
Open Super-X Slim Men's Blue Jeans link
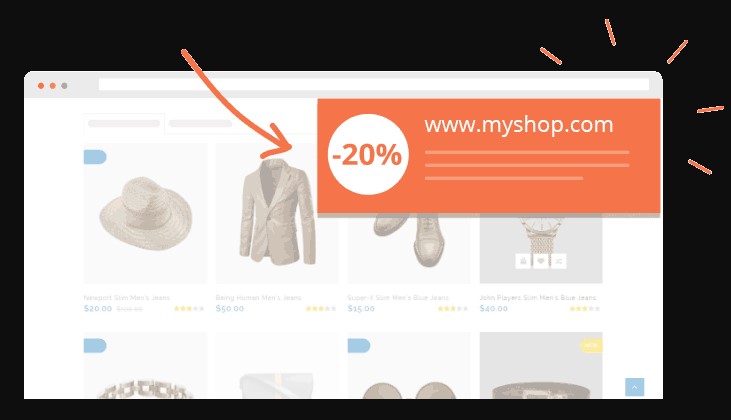[398, 297]
